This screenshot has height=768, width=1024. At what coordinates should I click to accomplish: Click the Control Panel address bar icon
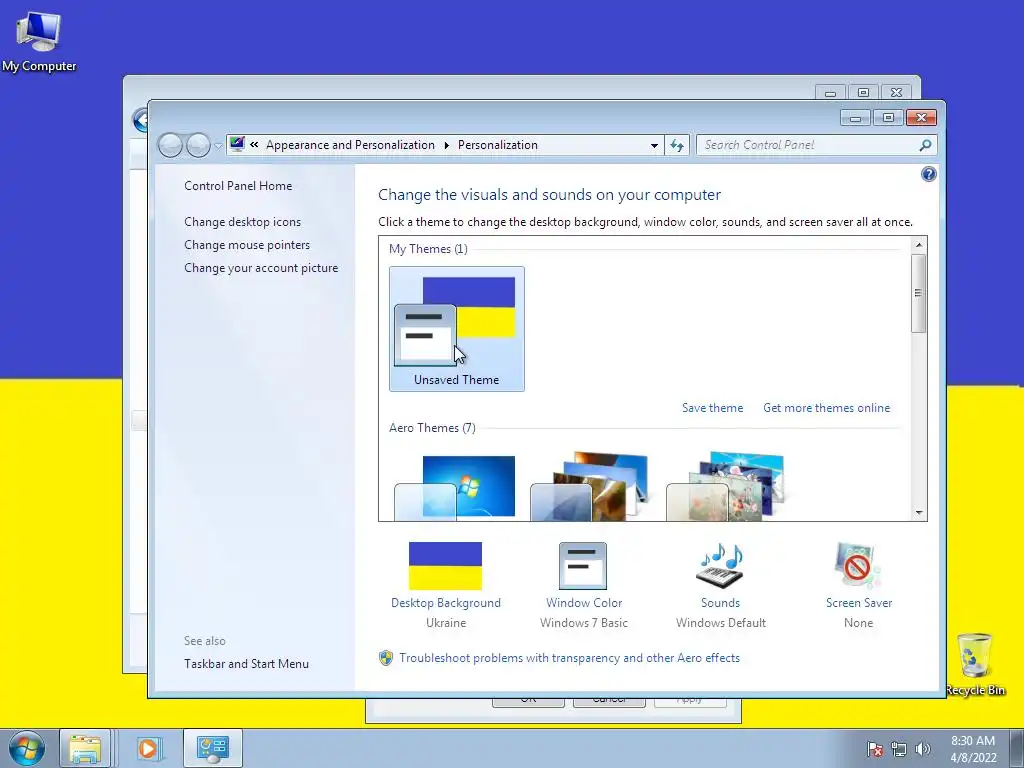pos(237,144)
